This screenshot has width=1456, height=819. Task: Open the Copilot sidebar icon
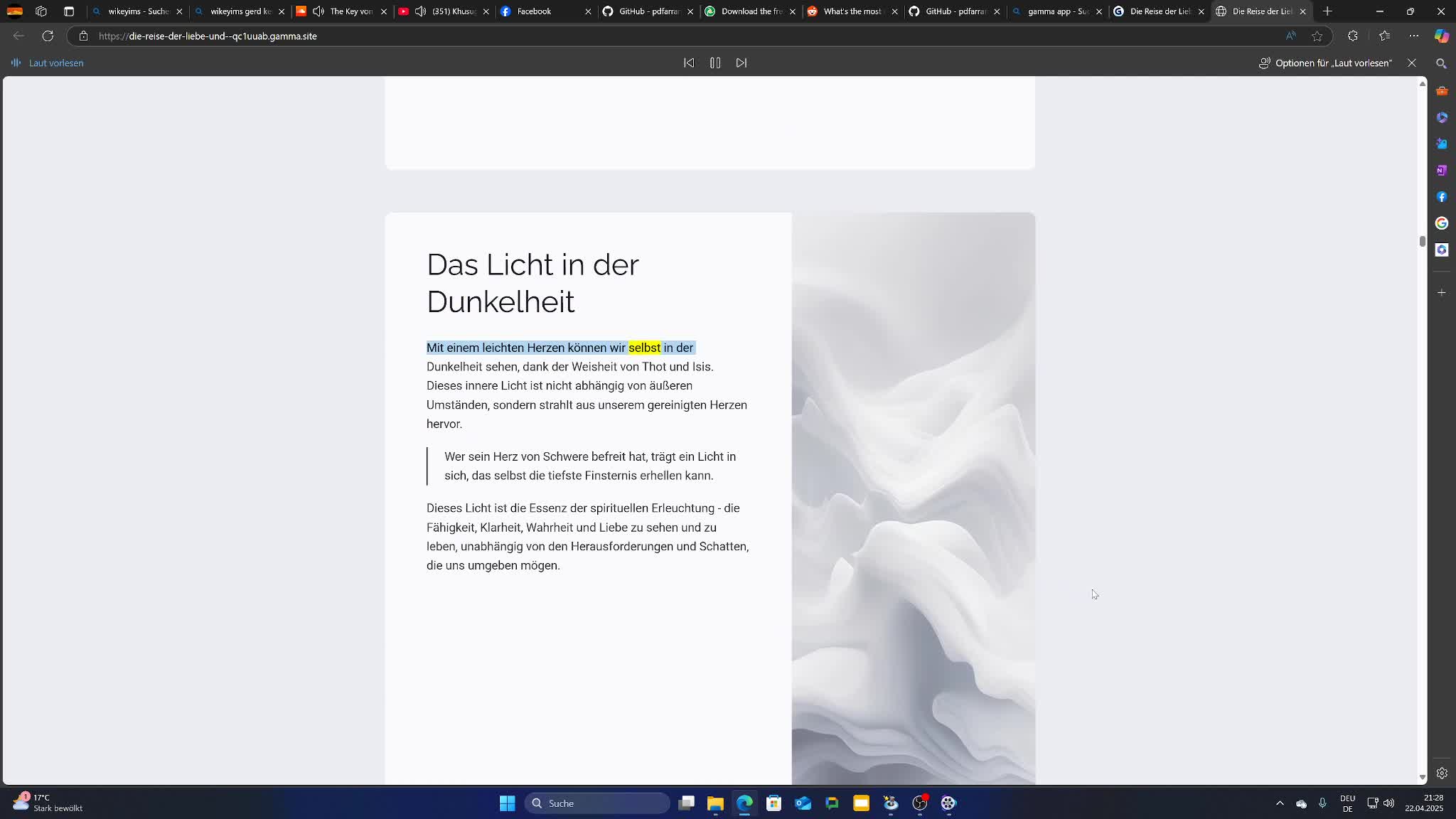[1441, 36]
